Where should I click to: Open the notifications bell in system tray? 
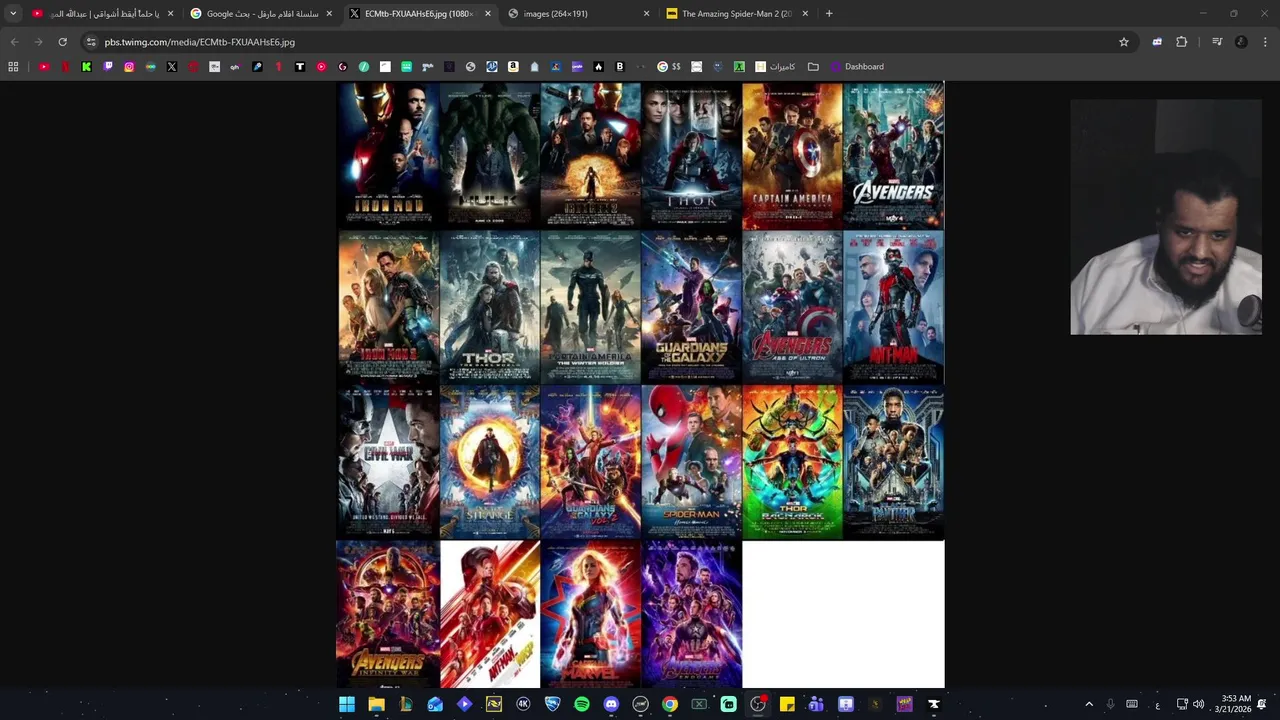click(x=1262, y=704)
